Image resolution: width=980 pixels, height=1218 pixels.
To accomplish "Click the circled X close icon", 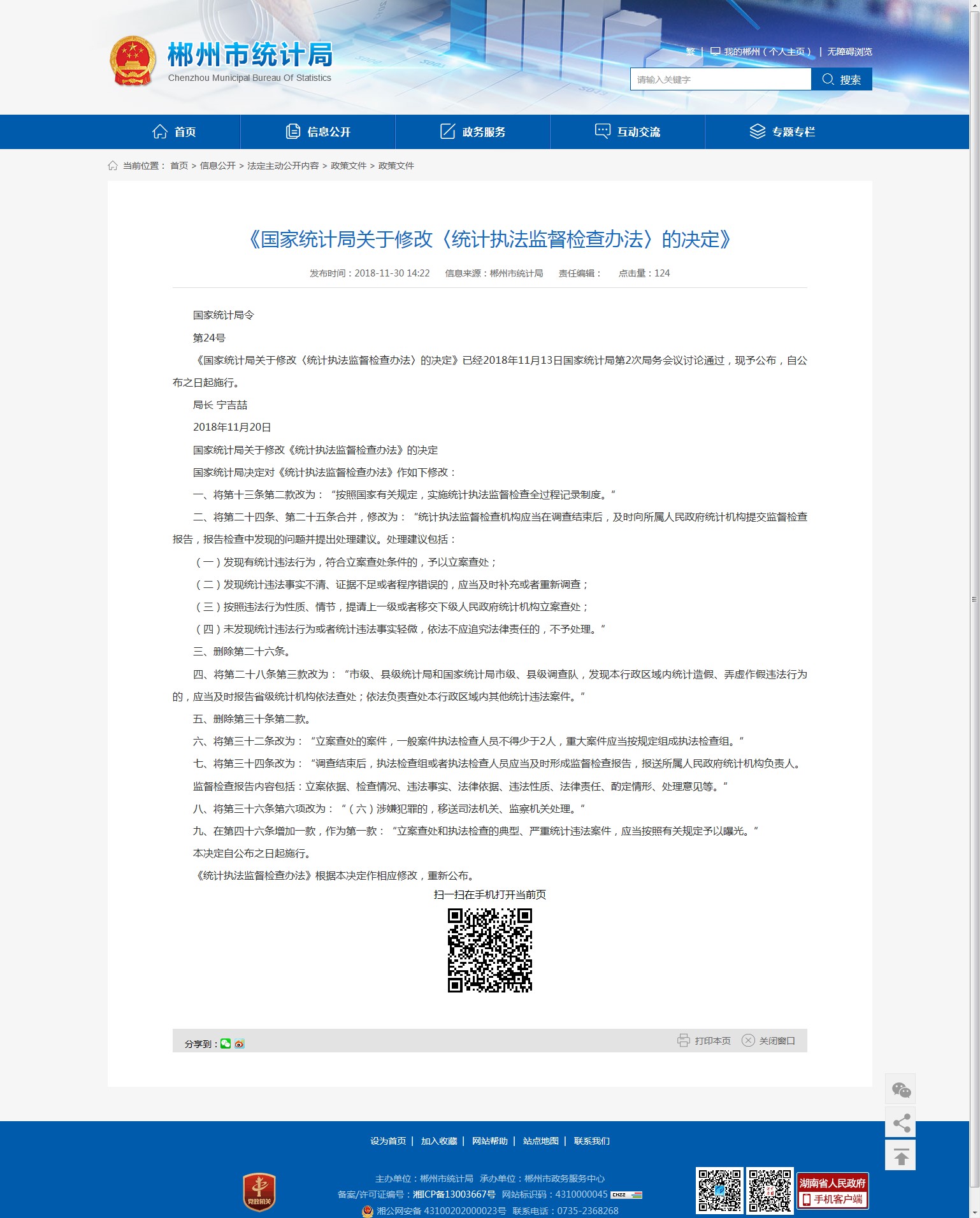I will coord(748,1040).
